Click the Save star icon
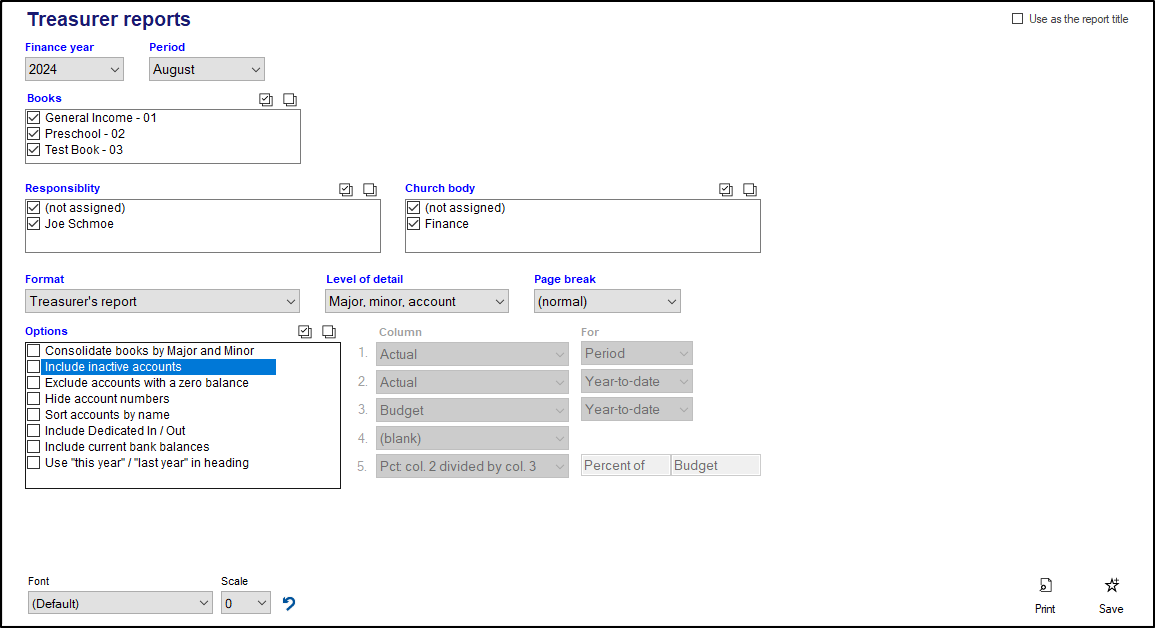The width and height of the screenshot is (1155, 628). pyautogui.click(x=1111, y=586)
